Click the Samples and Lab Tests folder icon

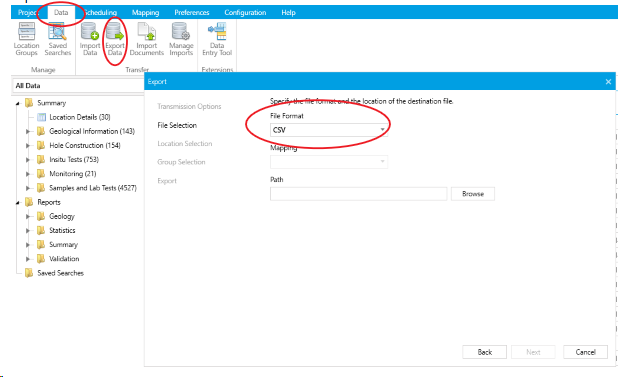pos(41,188)
